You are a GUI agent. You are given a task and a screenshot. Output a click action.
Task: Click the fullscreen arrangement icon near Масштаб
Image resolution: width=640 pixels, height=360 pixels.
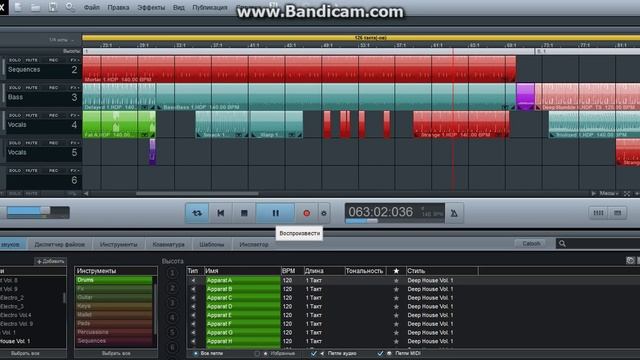pyautogui.click(x=627, y=193)
